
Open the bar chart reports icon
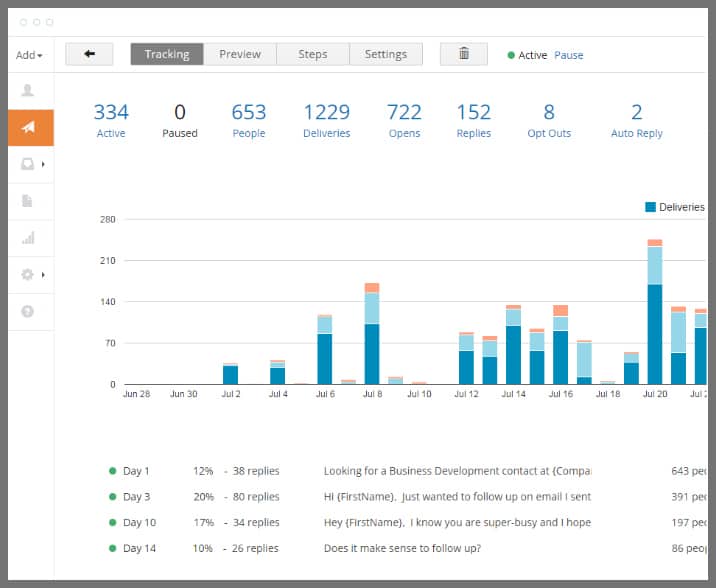[x=27, y=238]
